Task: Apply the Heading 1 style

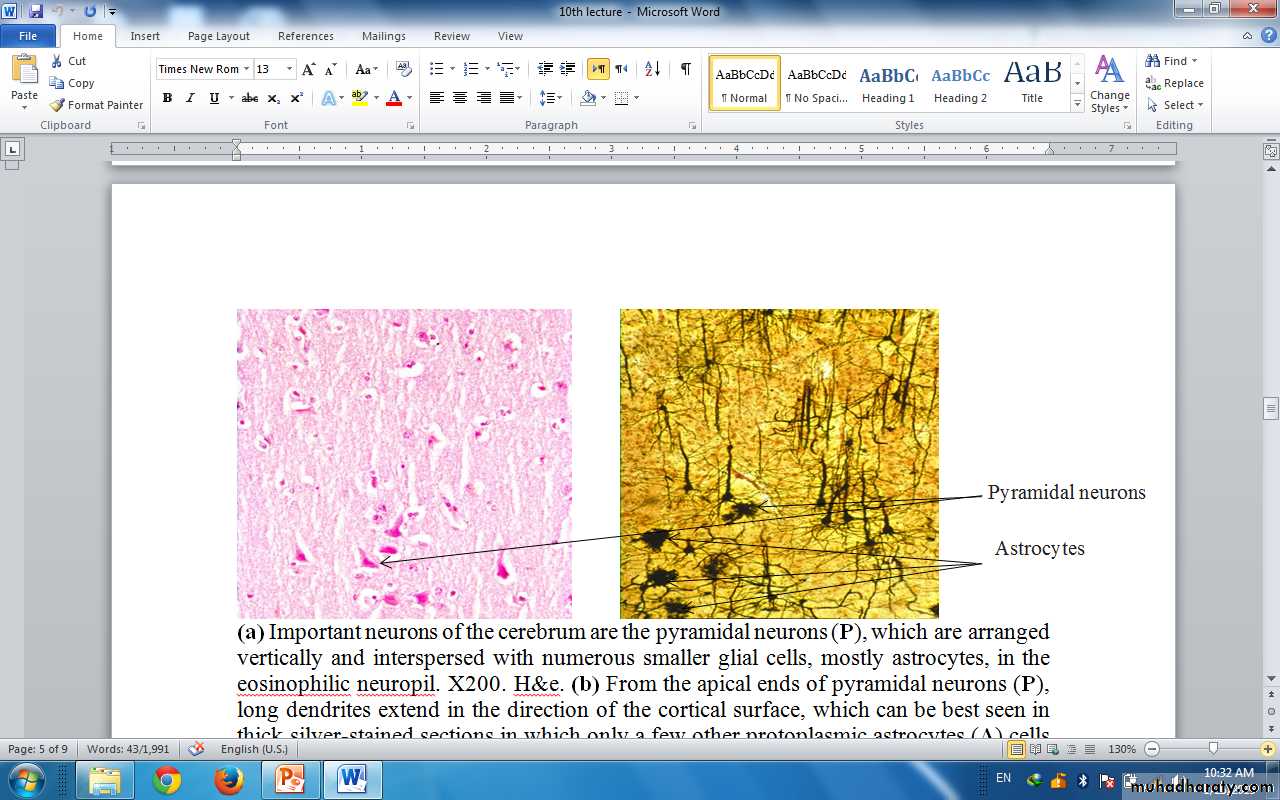Action: 888,83
